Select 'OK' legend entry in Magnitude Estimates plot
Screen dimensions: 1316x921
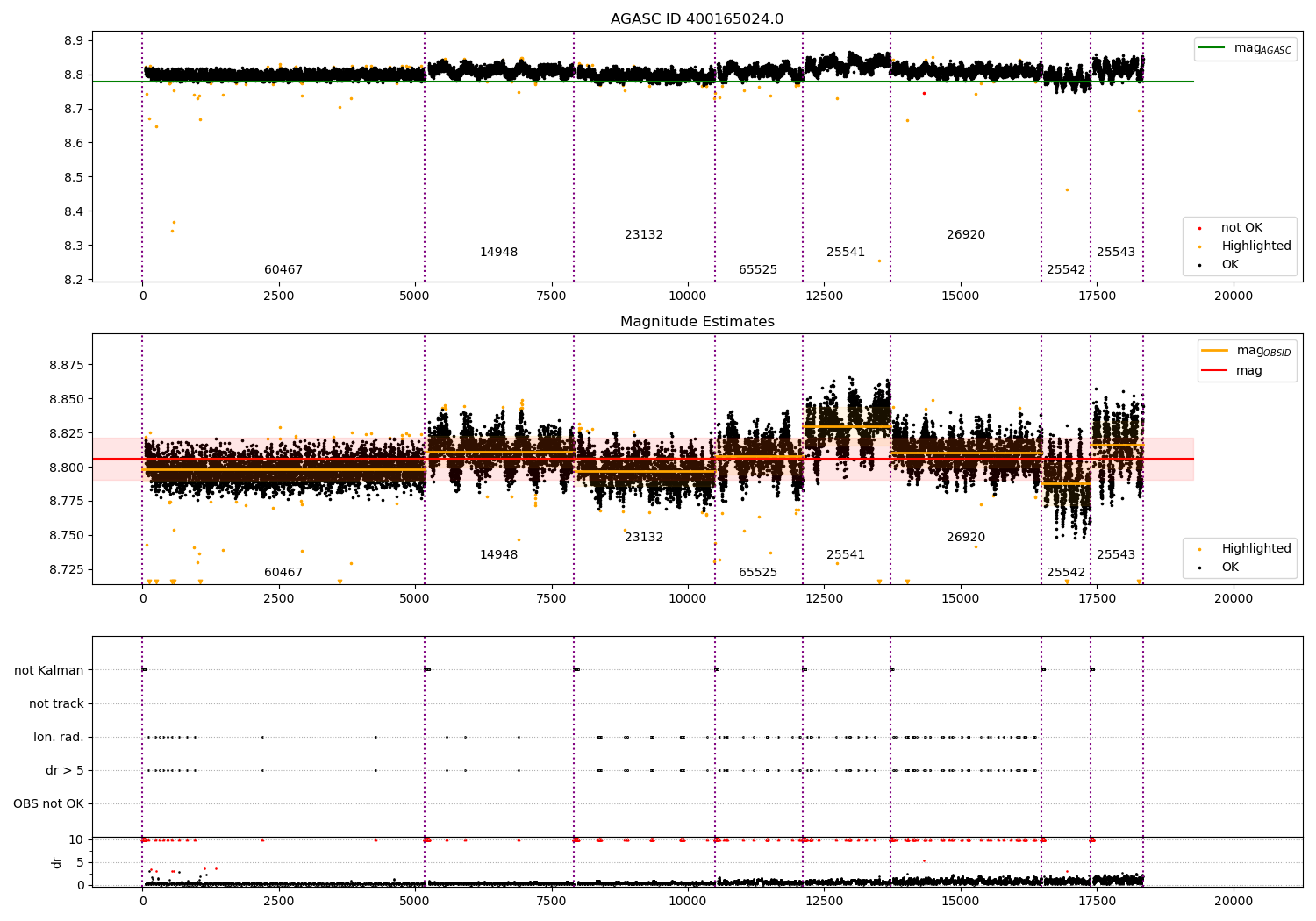(1230, 568)
